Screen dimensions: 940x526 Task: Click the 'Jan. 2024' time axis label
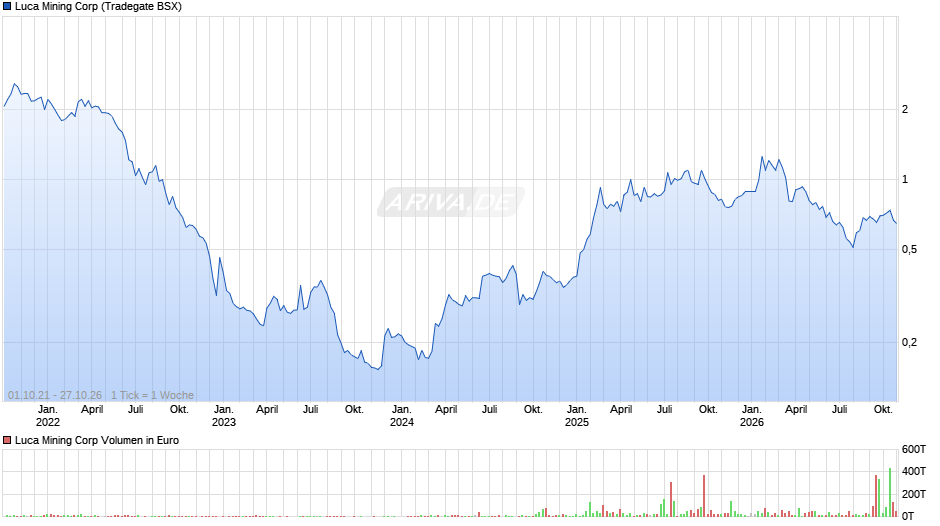point(402,416)
